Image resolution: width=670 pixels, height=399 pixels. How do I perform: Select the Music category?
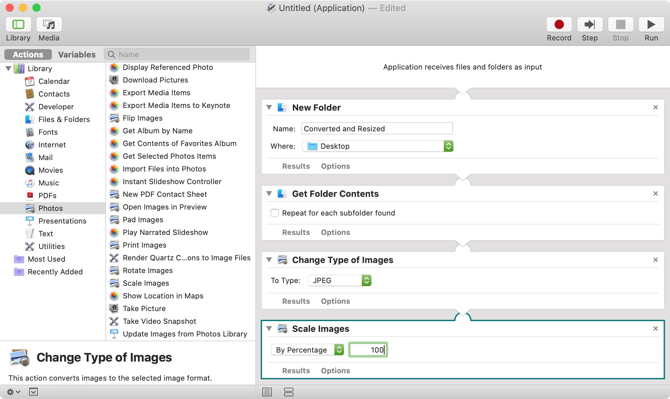48,183
